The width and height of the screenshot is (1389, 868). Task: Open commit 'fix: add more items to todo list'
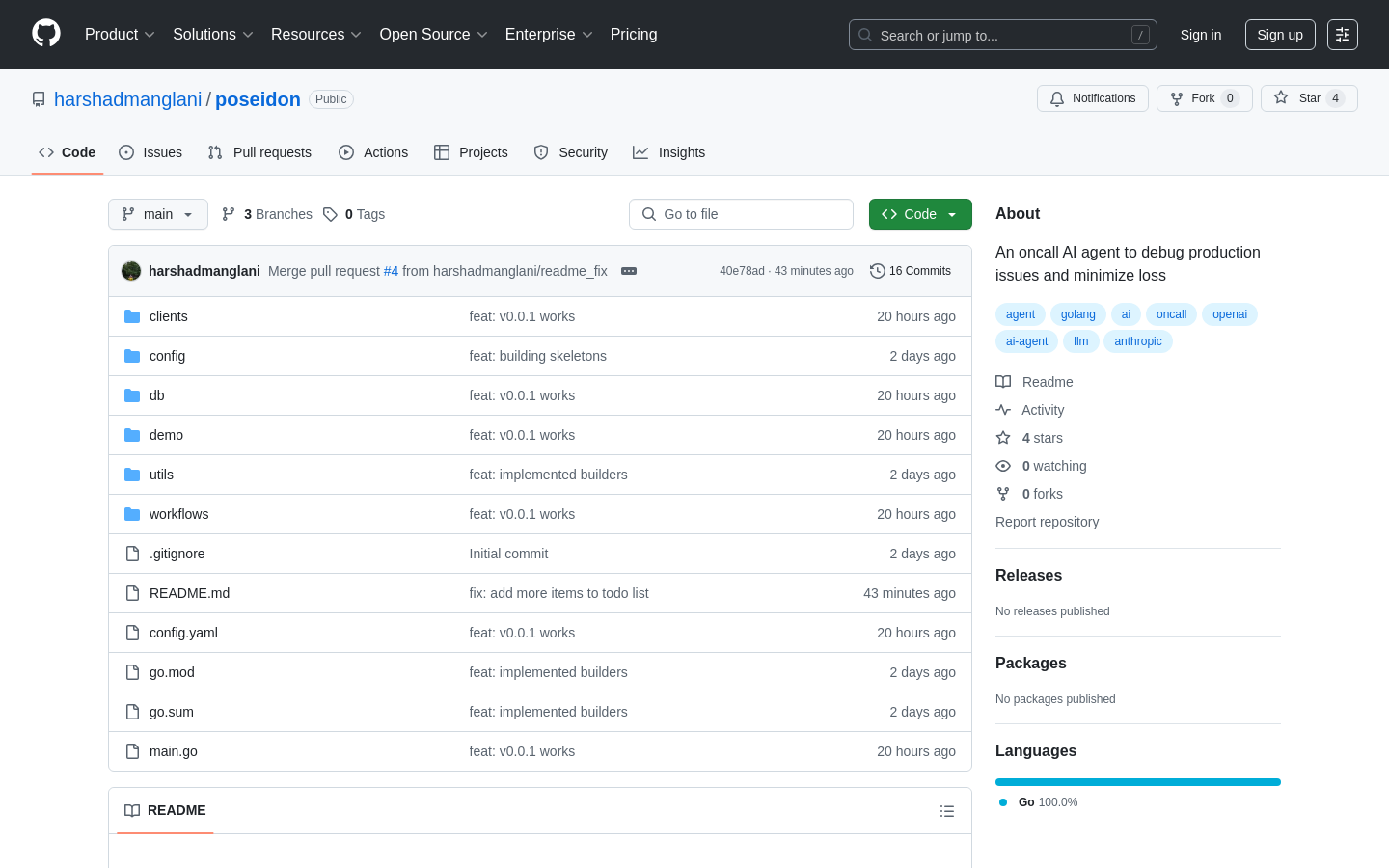point(558,593)
